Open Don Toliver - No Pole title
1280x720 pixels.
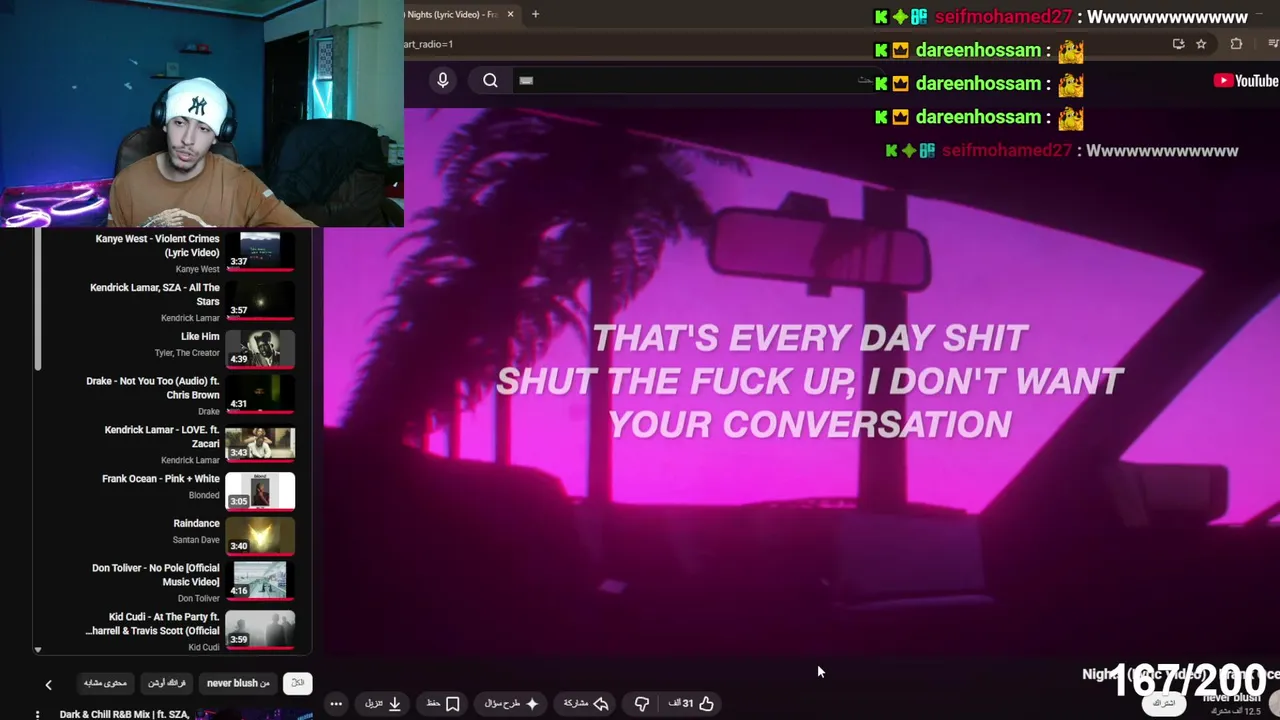pos(156,575)
